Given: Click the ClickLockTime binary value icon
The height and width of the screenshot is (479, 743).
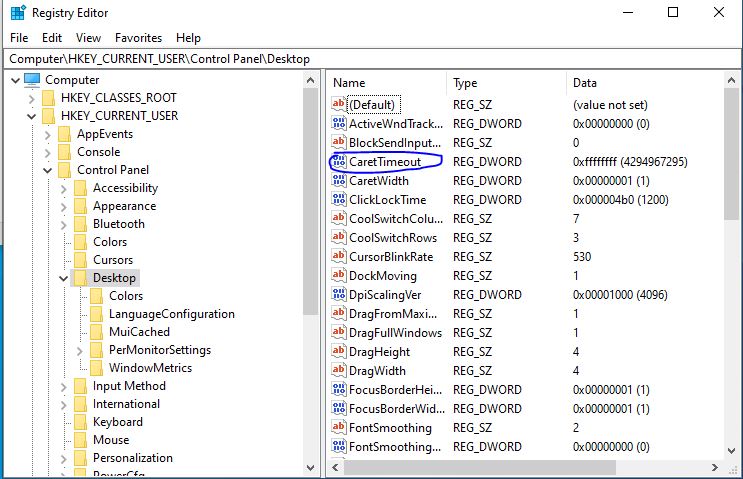Looking at the screenshot, I should point(339,200).
